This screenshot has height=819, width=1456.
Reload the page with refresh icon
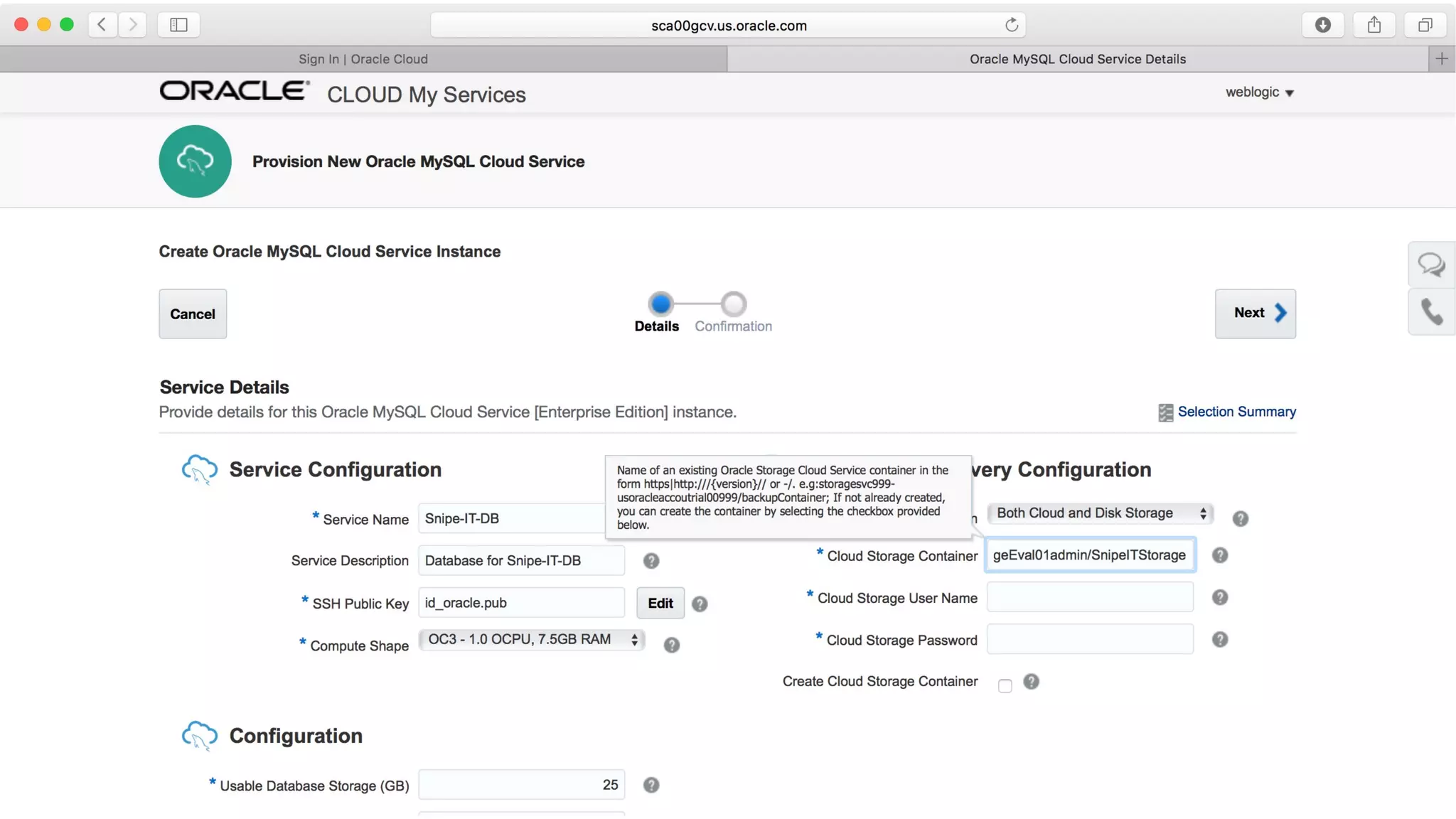(x=1011, y=25)
